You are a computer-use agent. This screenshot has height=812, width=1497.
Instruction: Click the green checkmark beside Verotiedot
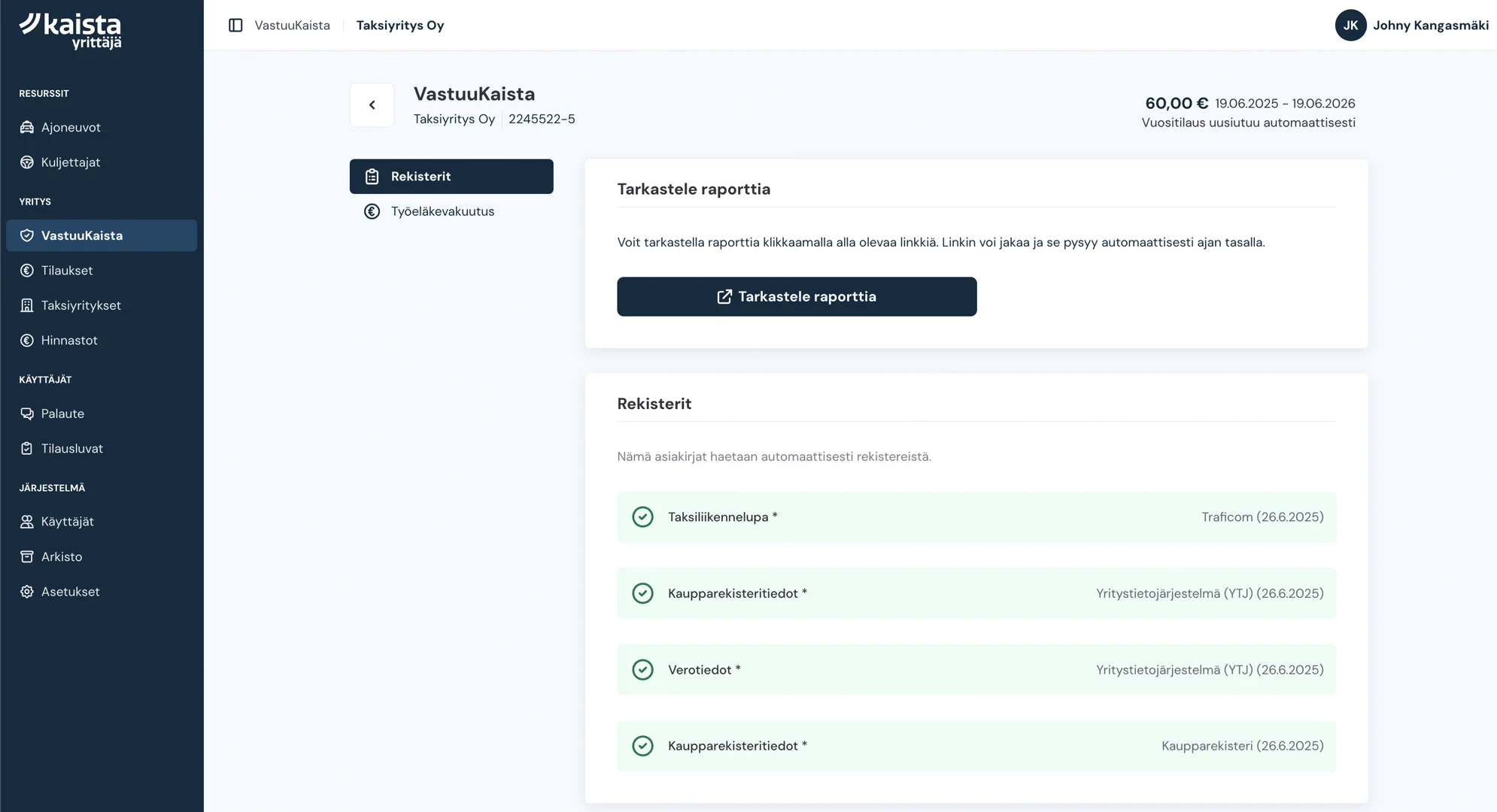642,670
